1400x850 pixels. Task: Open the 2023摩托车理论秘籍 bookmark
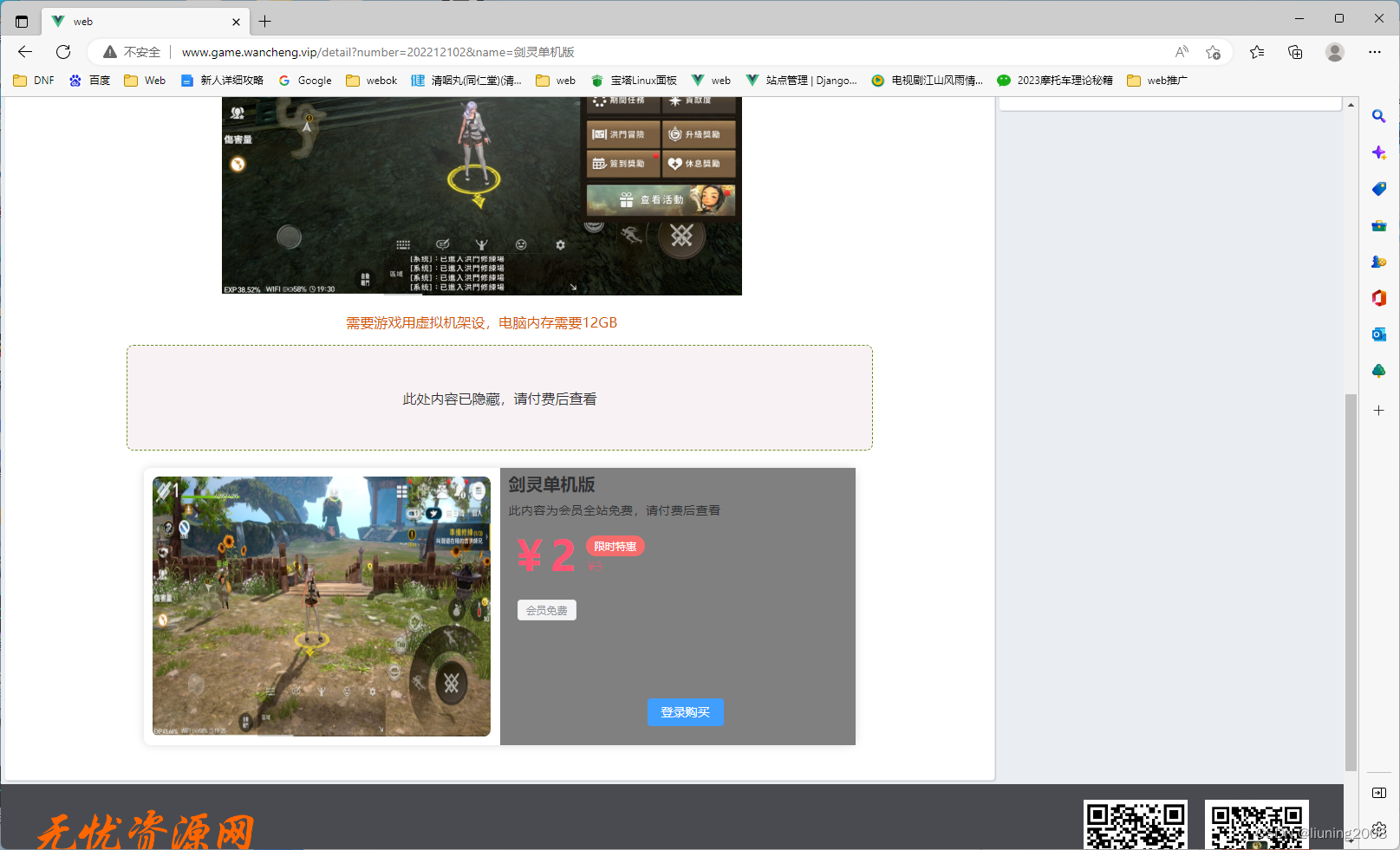(x=1055, y=81)
